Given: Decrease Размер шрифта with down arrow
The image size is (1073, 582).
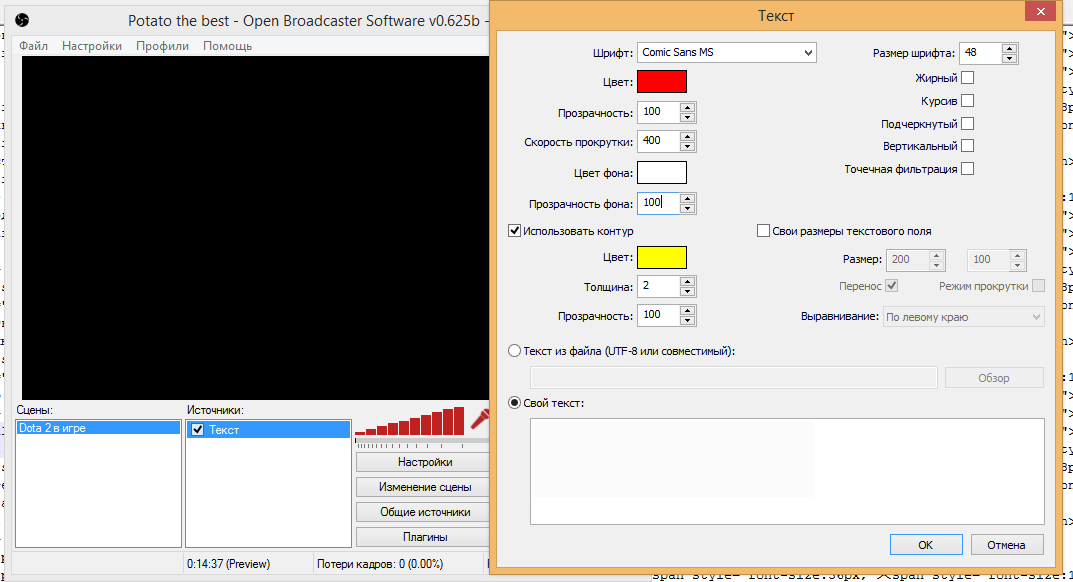Looking at the screenshot, I should click(1009, 58).
